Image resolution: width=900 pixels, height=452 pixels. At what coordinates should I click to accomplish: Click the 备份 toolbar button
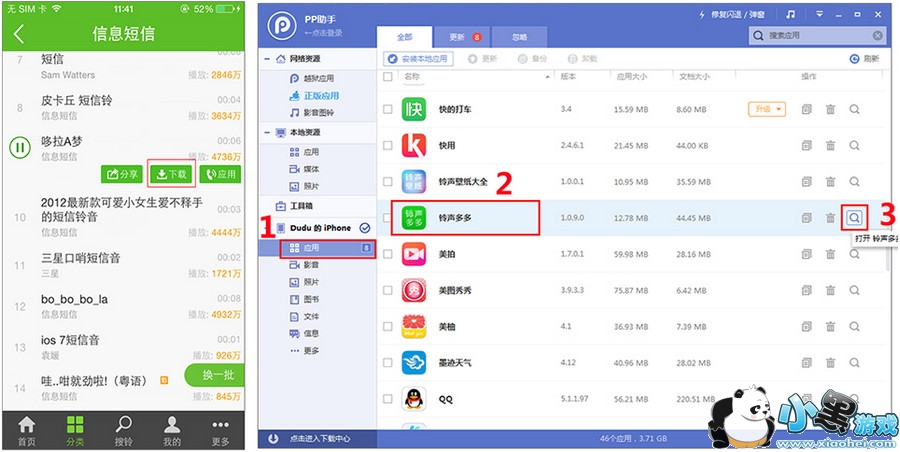click(x=533, y=59)
